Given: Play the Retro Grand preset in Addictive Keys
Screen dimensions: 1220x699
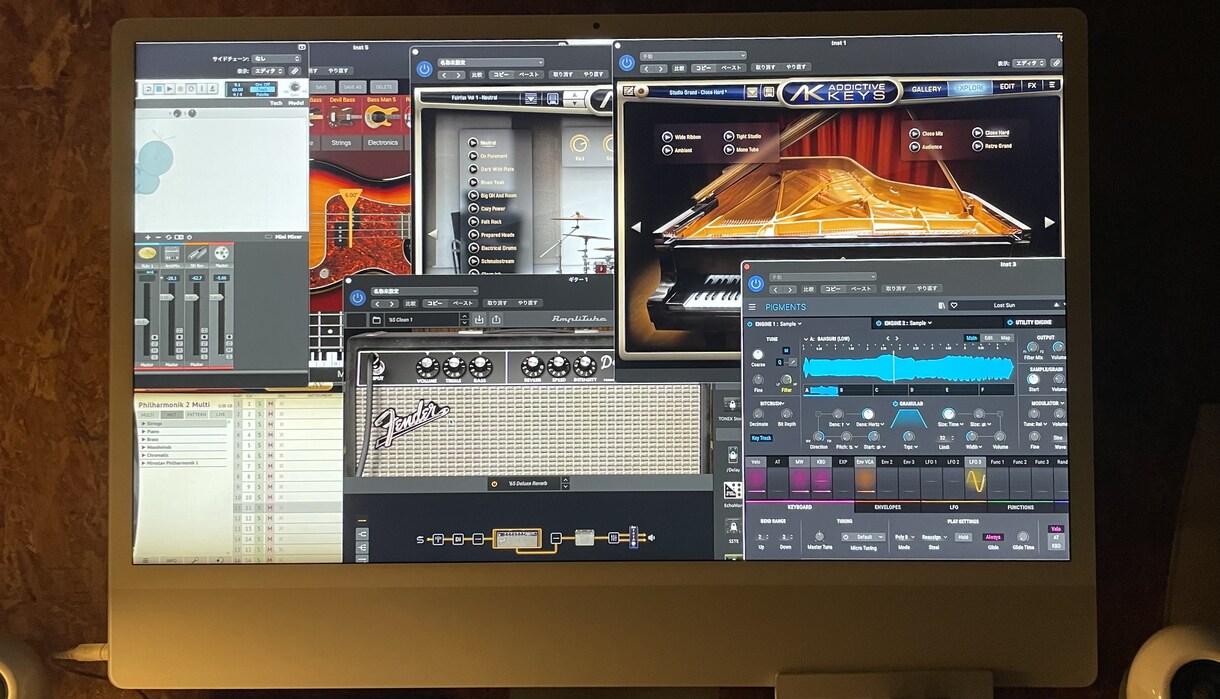Looking at the screenshot, I should [x=977, y=146].
